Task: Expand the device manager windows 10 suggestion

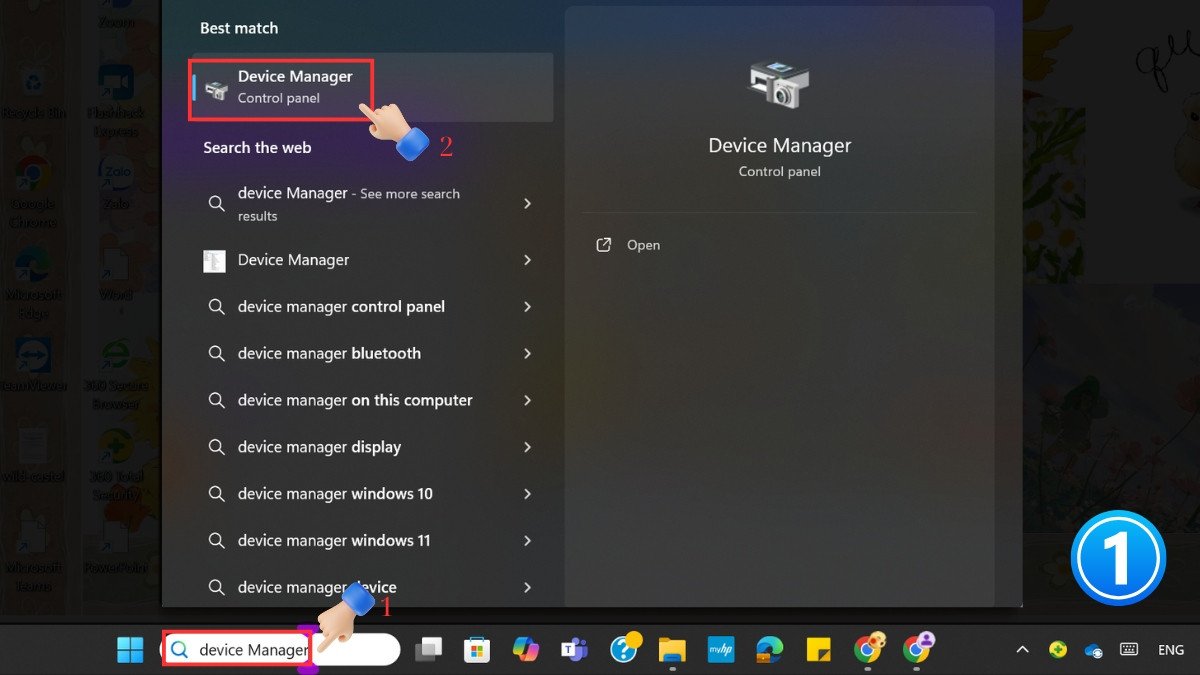Action: [337, 493]
